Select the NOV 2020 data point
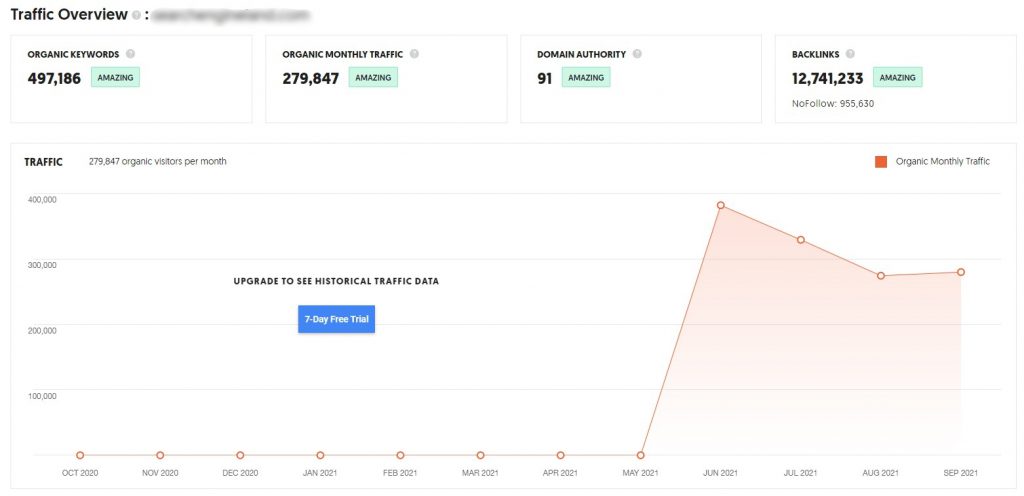The width and height of the screenshot is (1024, 496). click(160, 455)
